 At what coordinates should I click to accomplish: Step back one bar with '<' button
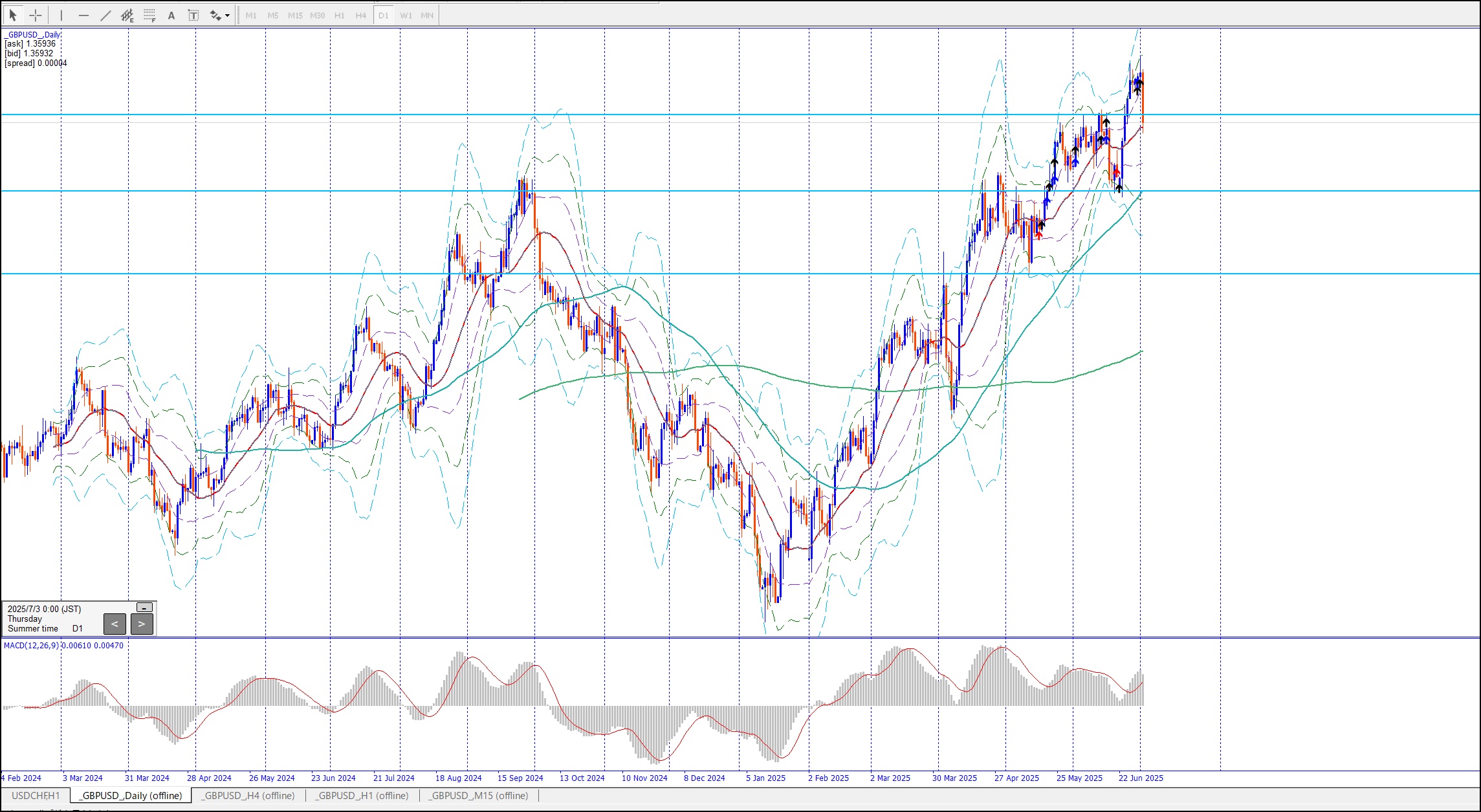tap(115, 624)
